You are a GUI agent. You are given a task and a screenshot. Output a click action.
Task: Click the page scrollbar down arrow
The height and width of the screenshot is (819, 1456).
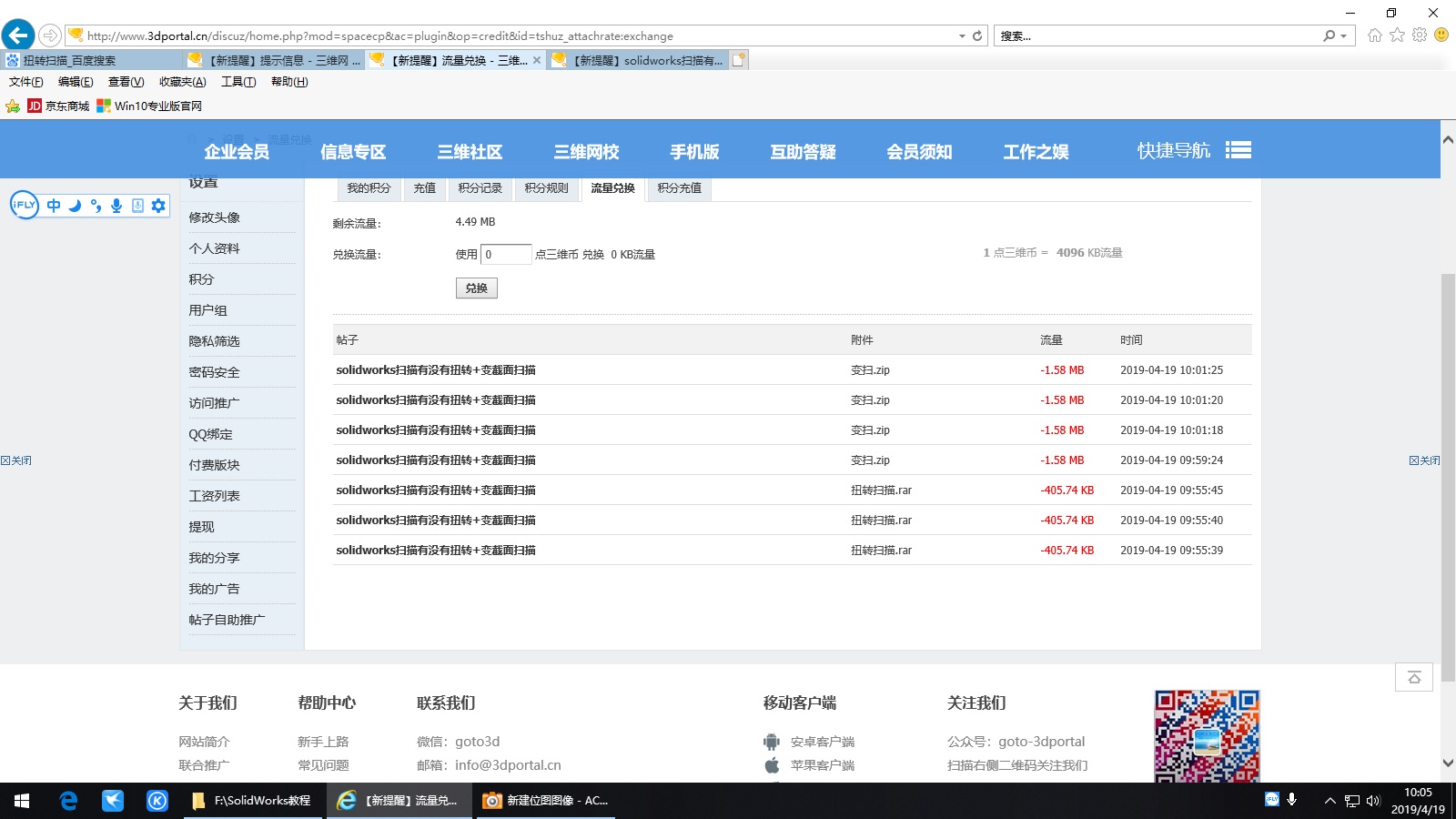pyautogui.click(x=1448, y=763)
